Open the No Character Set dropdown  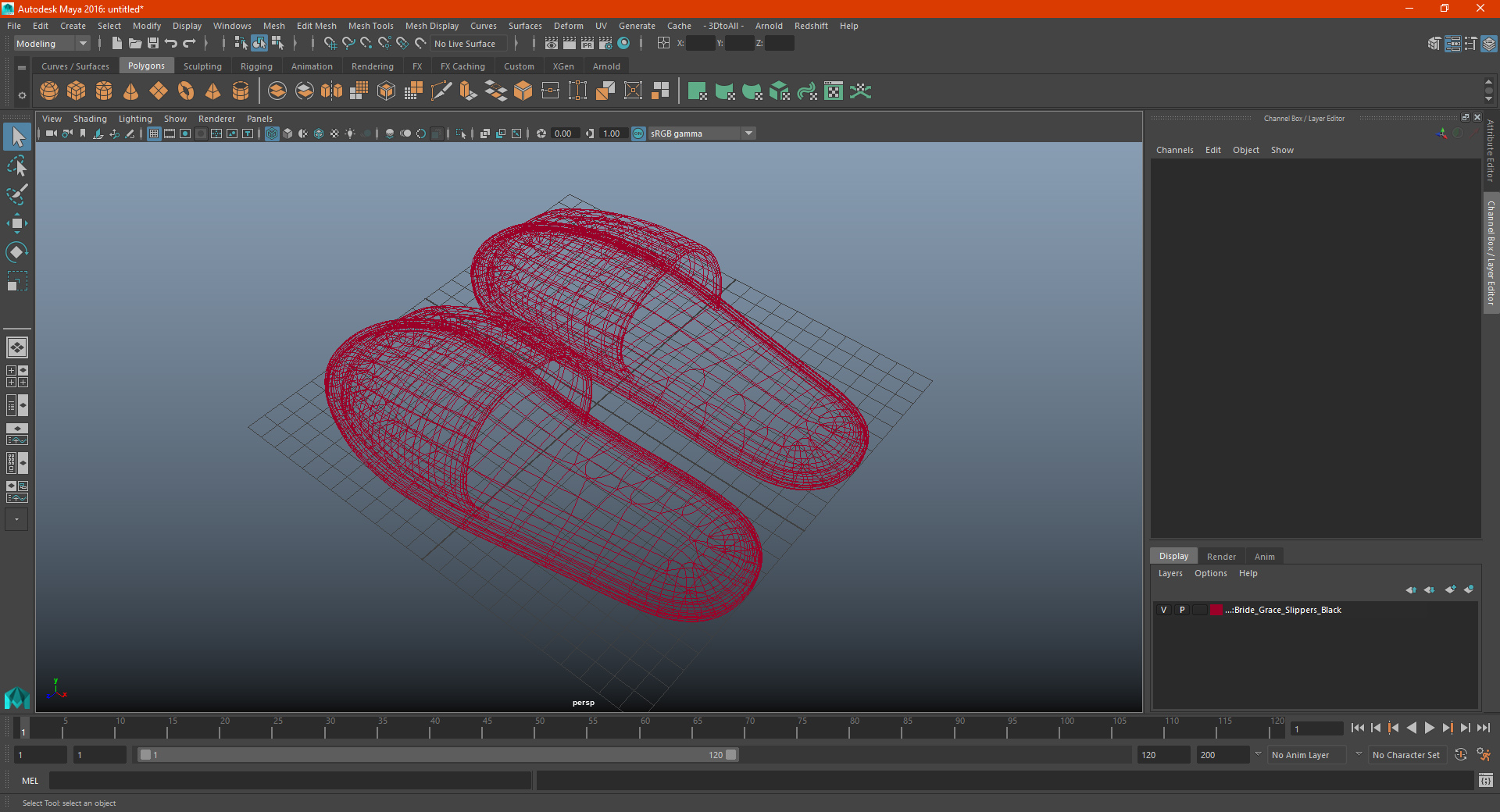click(x=1407, y=755)
